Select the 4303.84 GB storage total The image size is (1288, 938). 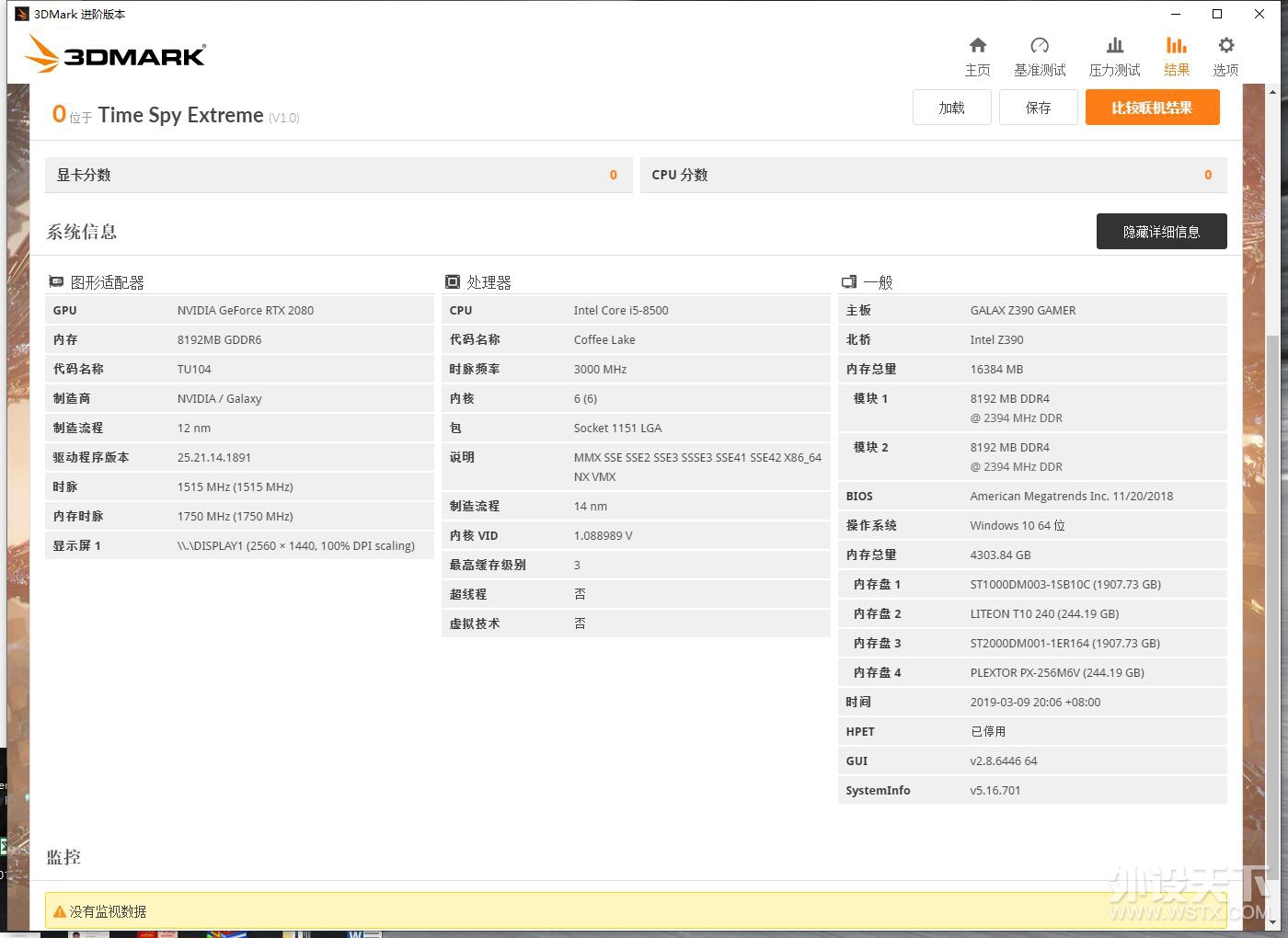(1001, 555)
